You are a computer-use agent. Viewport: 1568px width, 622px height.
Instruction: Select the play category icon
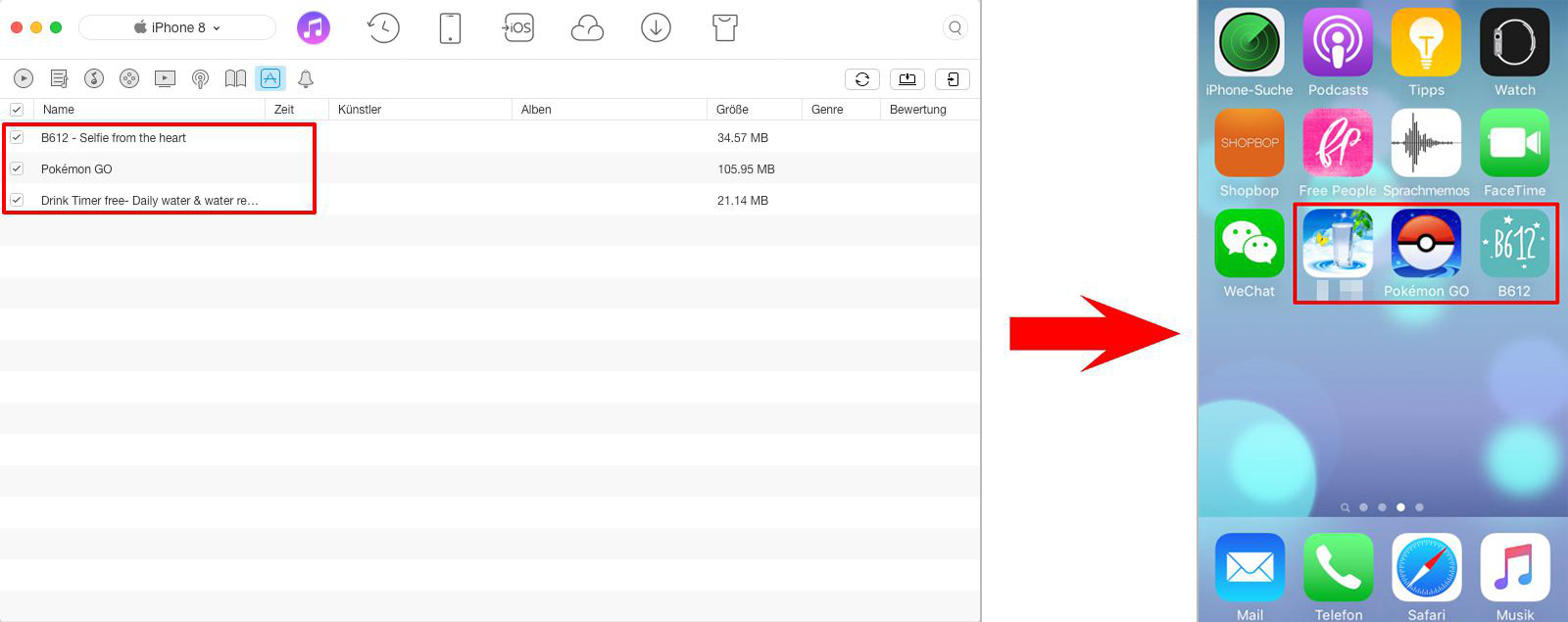coord(24,78)
